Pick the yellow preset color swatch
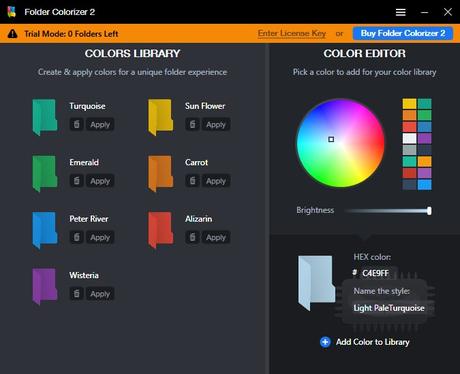 (409, 104)
